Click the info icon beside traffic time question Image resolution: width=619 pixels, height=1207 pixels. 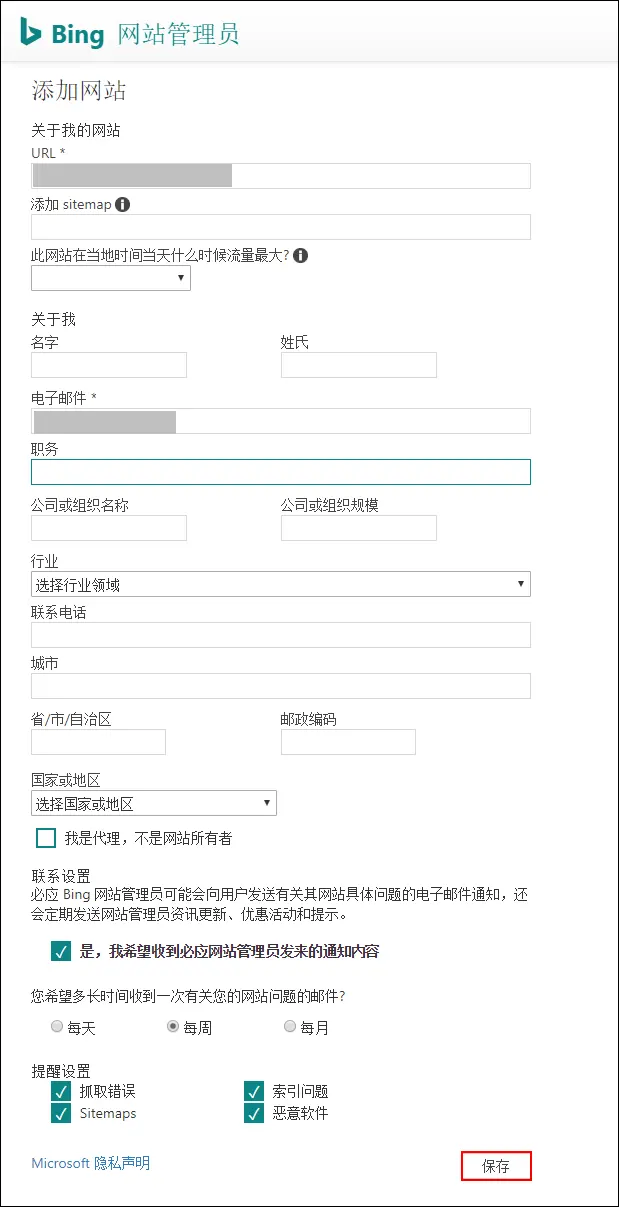click(x=300, y=255)
